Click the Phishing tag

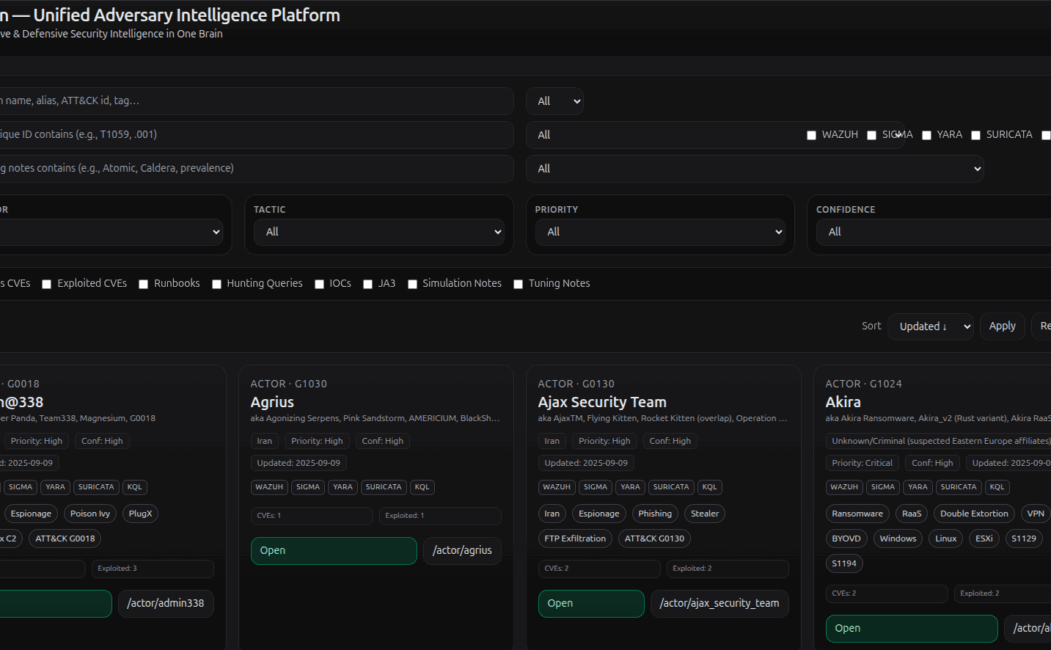point(655,514)
